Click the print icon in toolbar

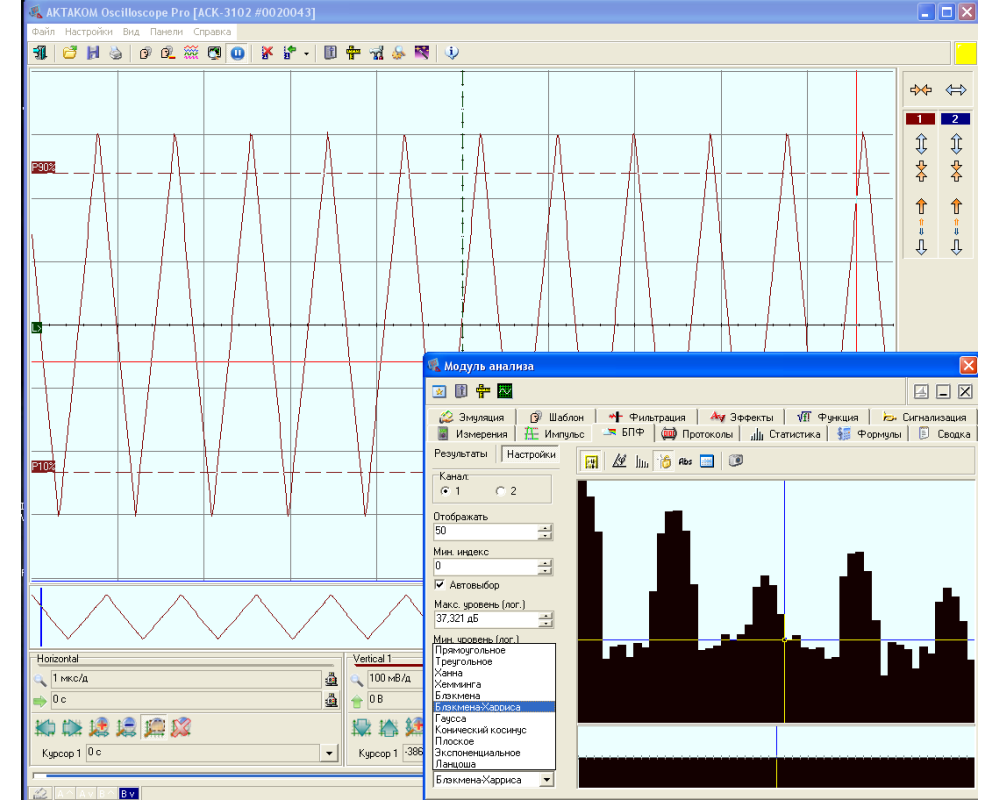[x=116, y=53]
